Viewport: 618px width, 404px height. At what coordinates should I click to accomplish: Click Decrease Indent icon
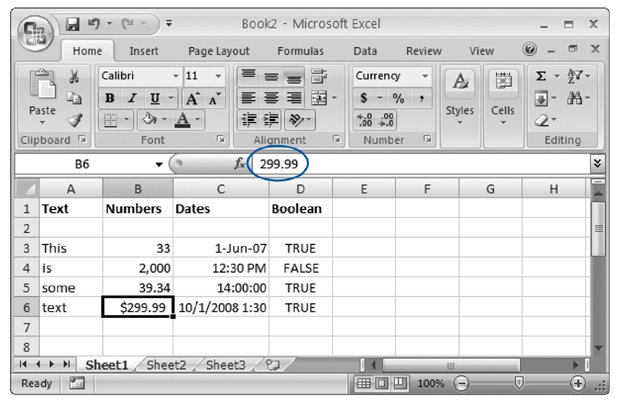pyautogui.click(x=249, y=119)
